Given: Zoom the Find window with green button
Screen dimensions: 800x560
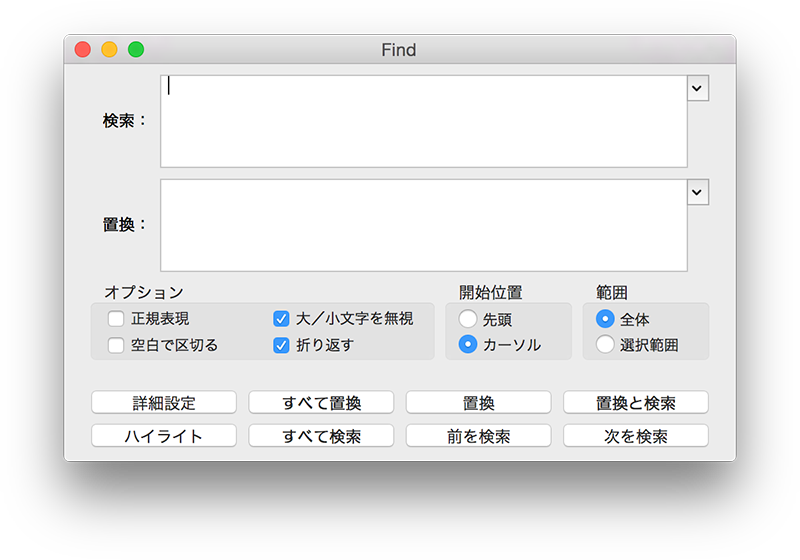Looking at the screenshot, I should point(136,49).
